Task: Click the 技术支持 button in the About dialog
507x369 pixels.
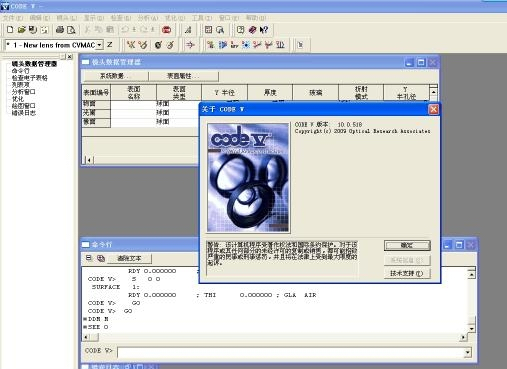Action: [x=407, y=273]
